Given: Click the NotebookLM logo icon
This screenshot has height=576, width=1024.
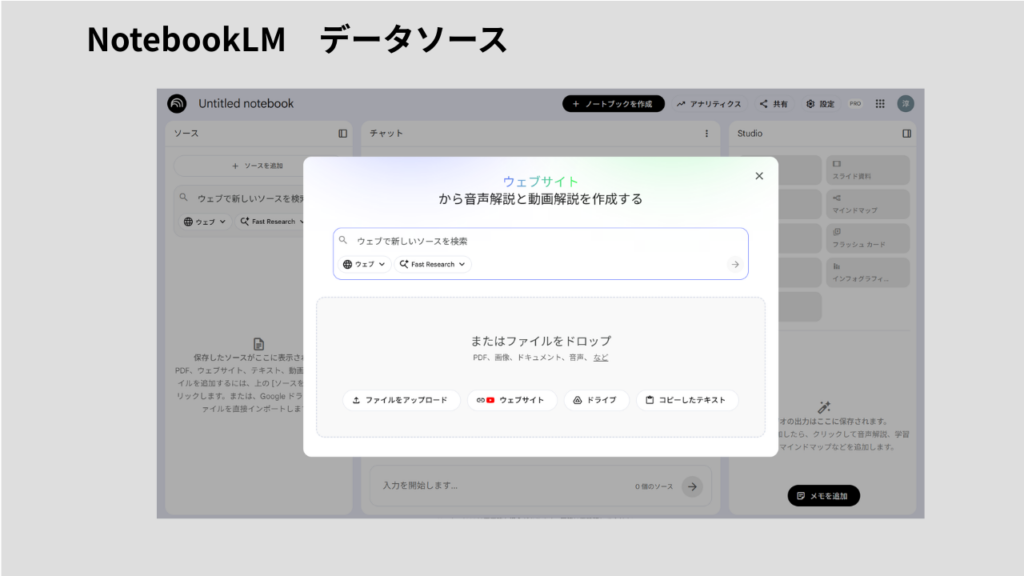Looking at the screenshot, I should coord(177,104).
